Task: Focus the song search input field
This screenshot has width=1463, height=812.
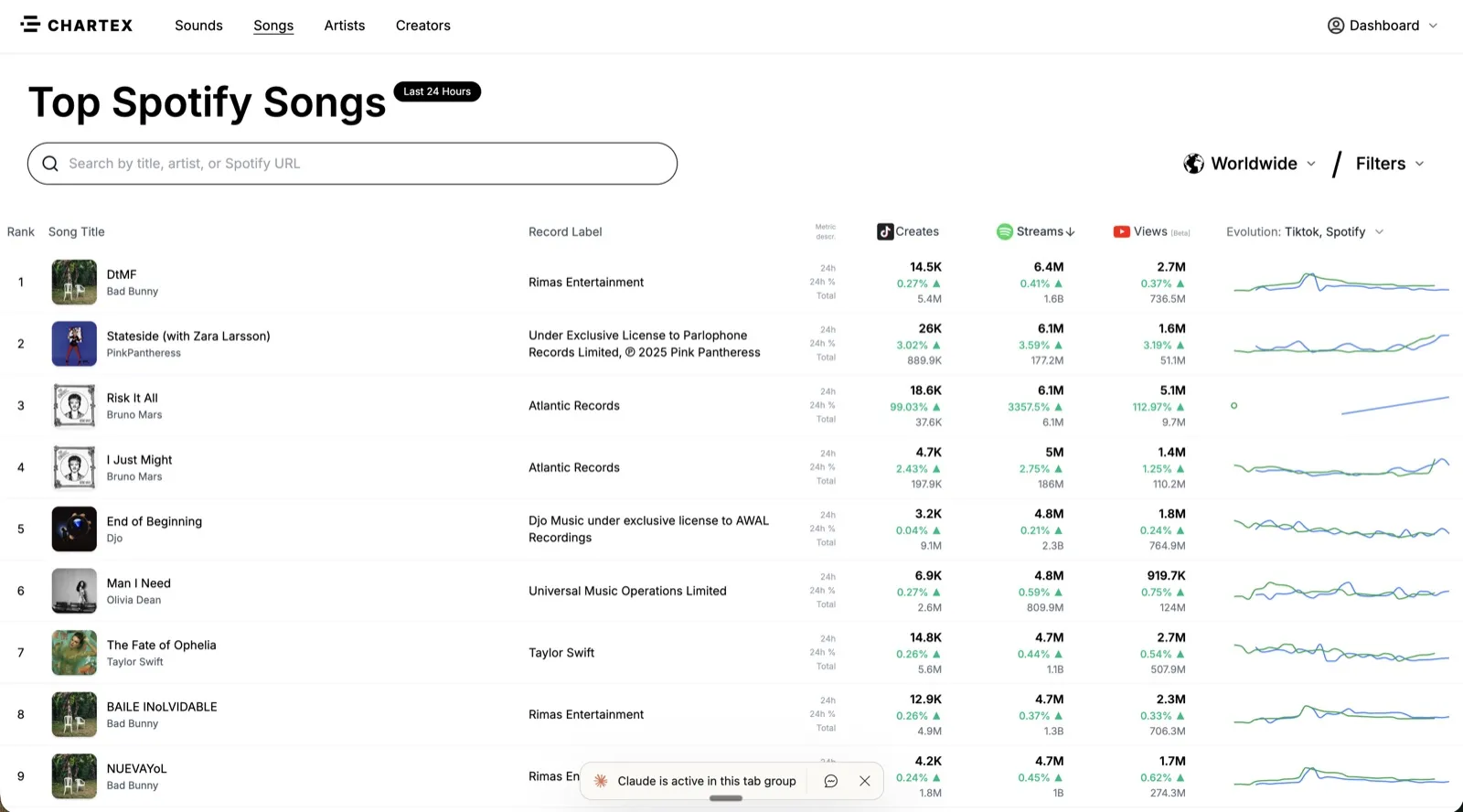Action: [x=366, y=164]
